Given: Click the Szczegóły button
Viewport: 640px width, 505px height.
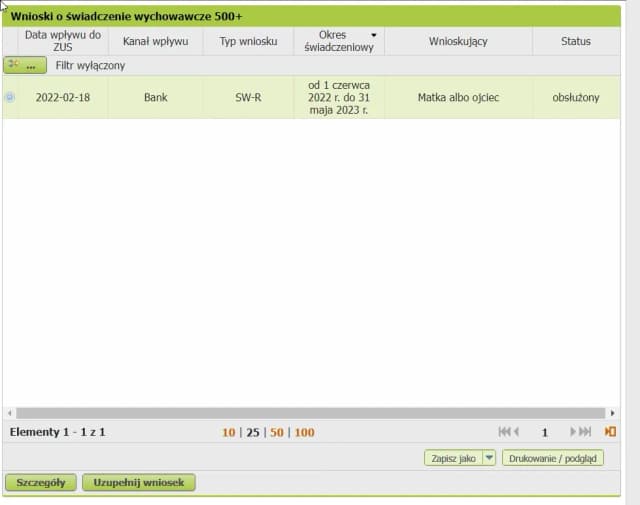Looking at the screenshot, I should pyautogui.click(x=41, y=482).
